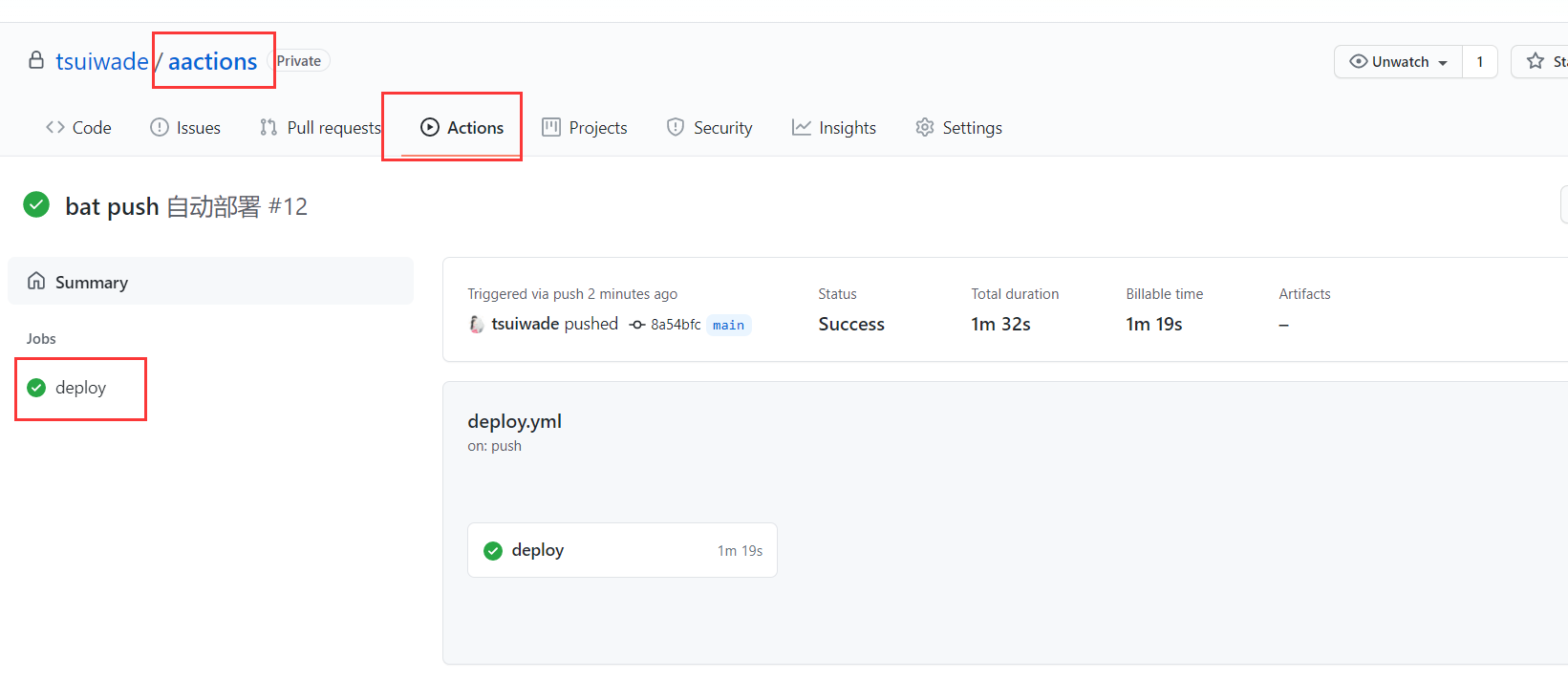Click the Unwatch eye icon
This screenshot has height=679, width=1568.
(x=1358, y=61)
